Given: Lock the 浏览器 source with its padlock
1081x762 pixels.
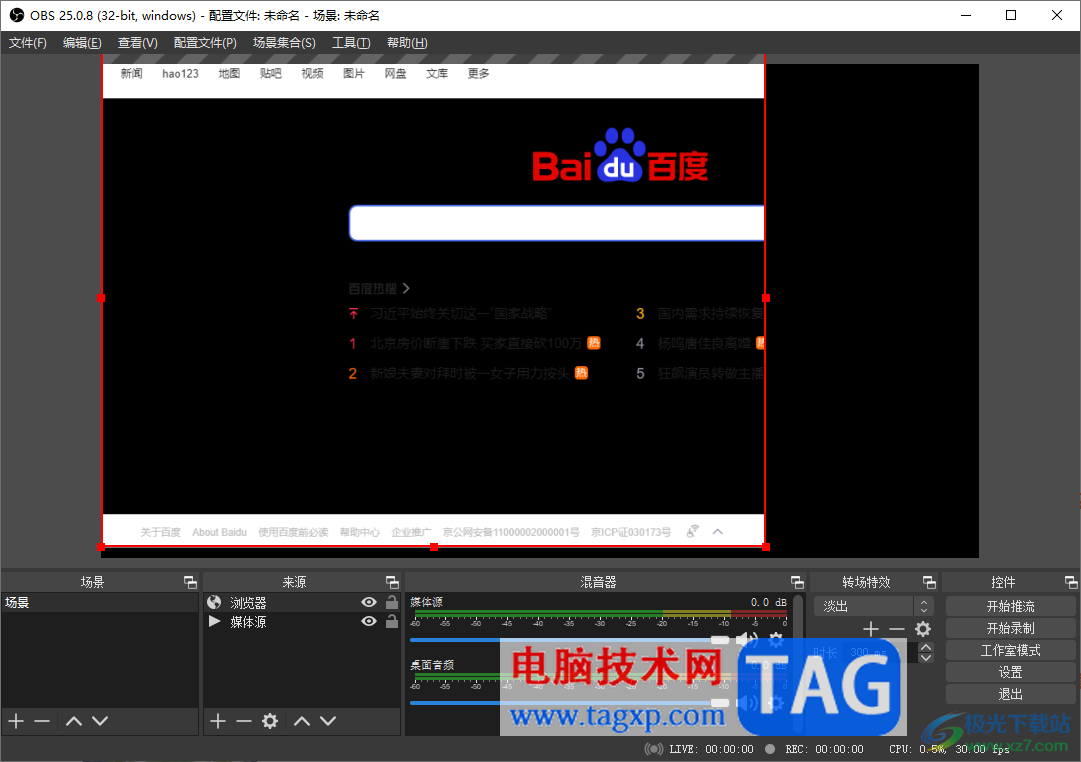Looking at the screenshot, I should (392, 602).
